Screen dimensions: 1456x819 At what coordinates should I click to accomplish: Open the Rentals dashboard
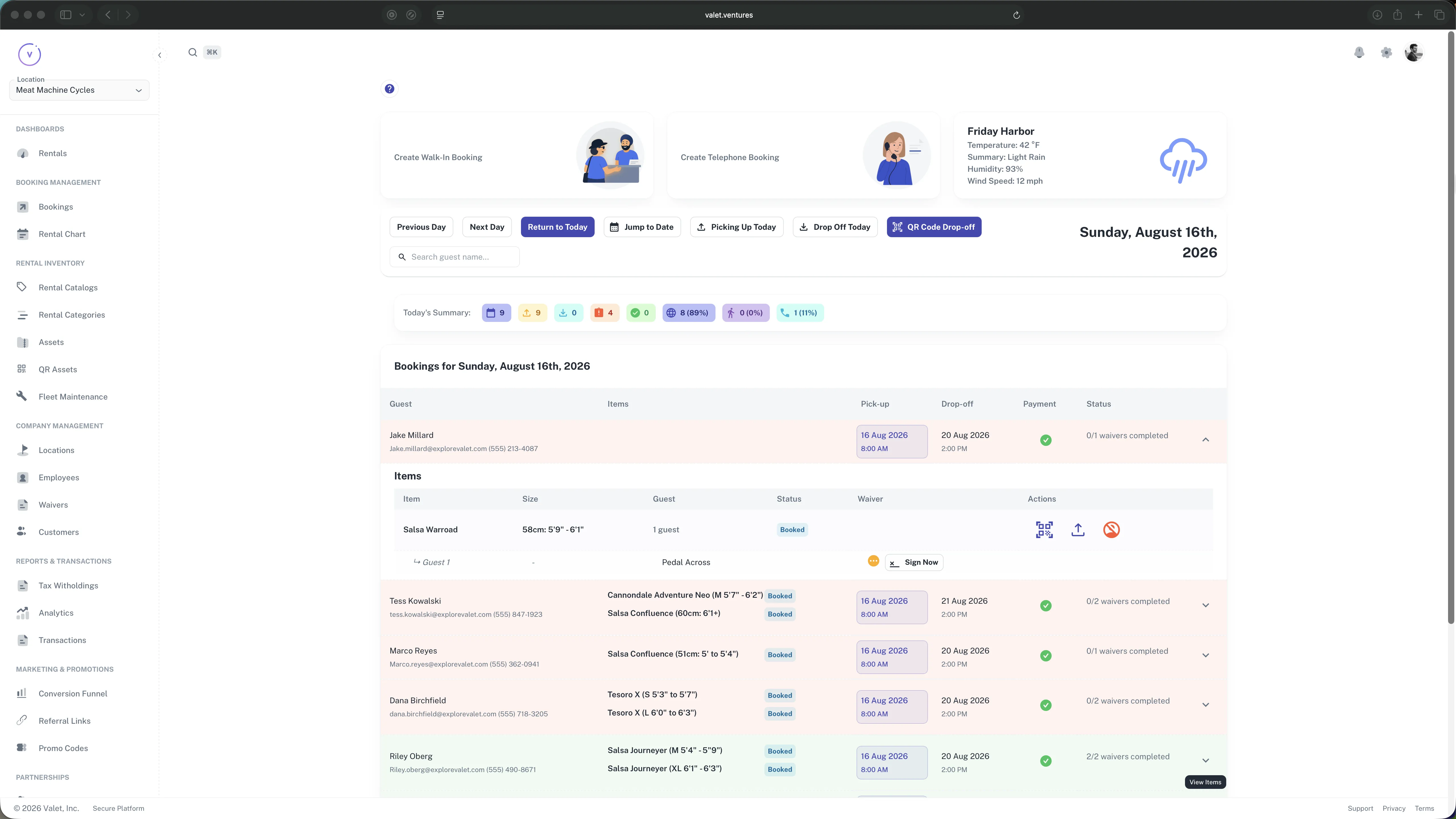tap(52, 153)
